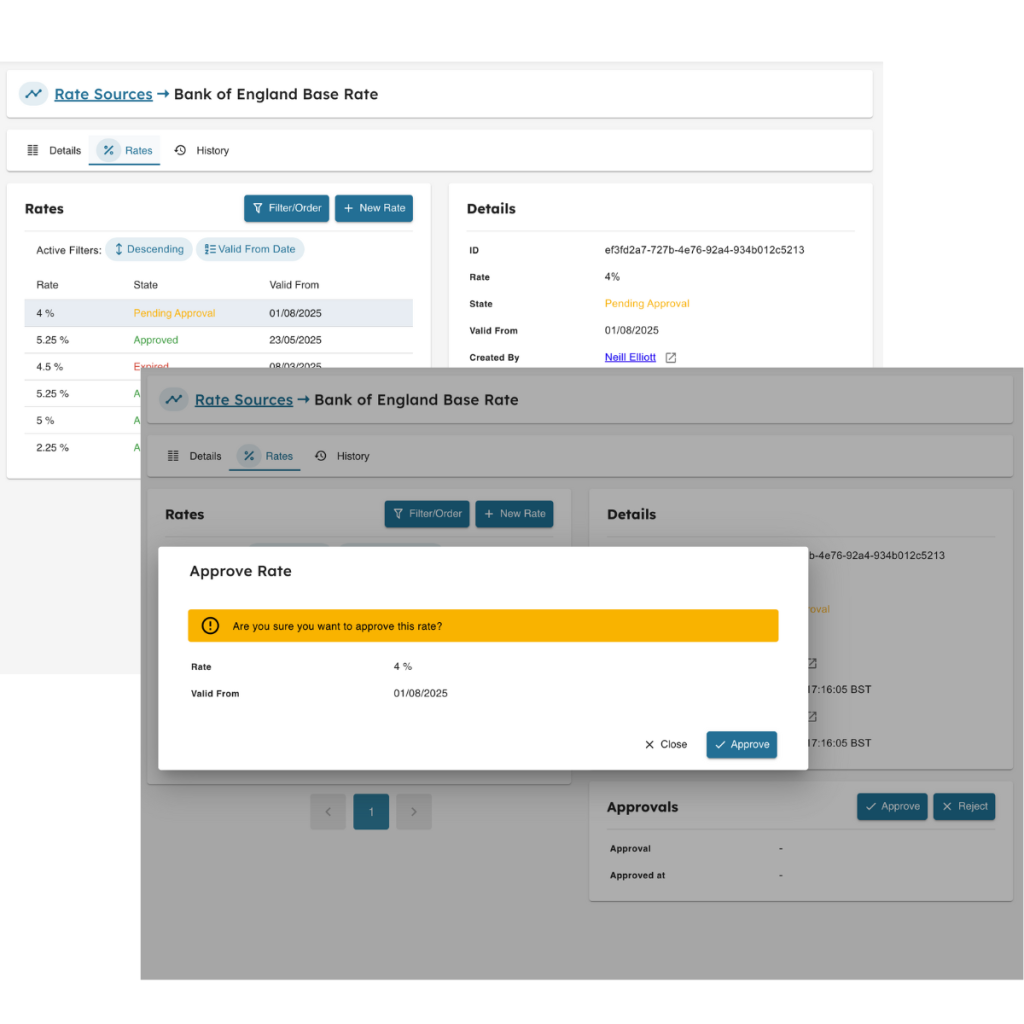The height and width of the screenshot is (1024, 1024).
Task: Open the History tab in the front window
Action: [x=342, y=456]
